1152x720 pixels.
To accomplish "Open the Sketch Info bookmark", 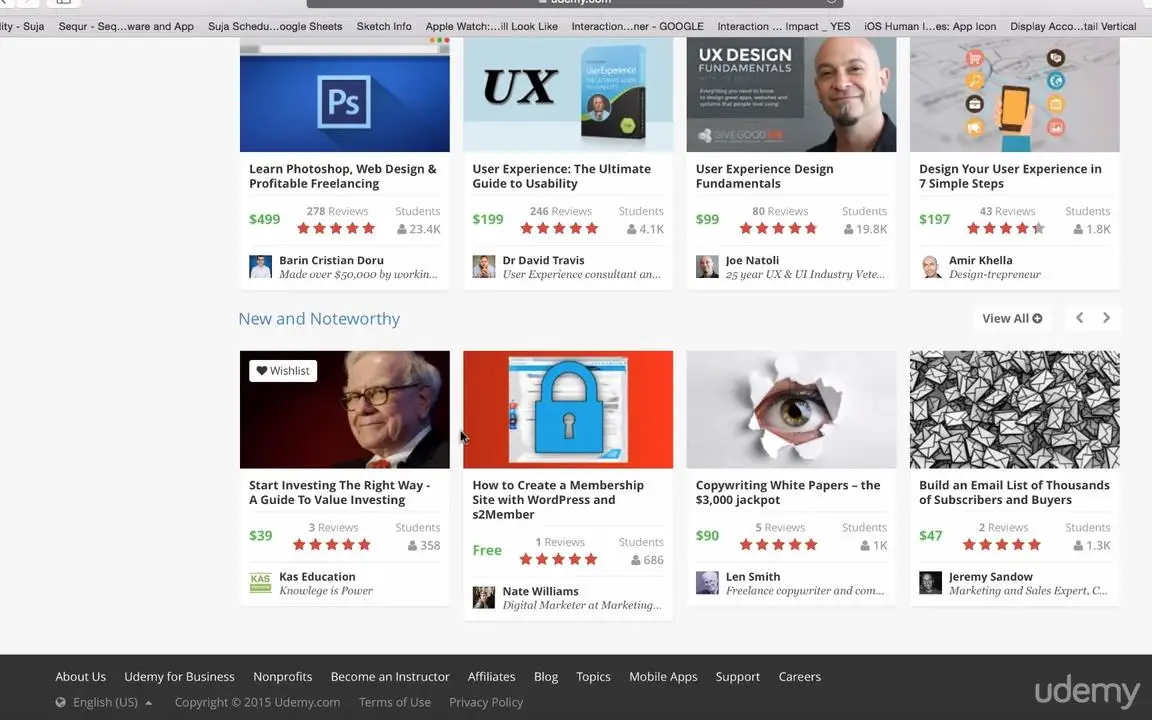I will coord(384,26).
